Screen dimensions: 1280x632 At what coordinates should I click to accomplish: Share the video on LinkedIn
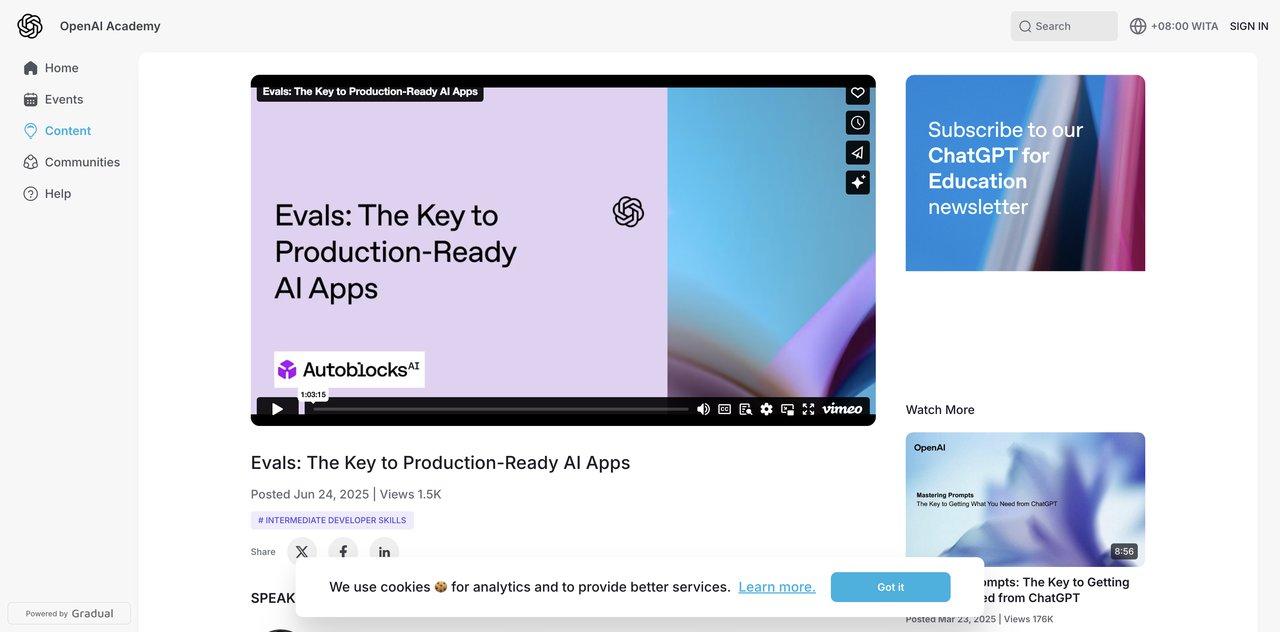pos(384,551)
